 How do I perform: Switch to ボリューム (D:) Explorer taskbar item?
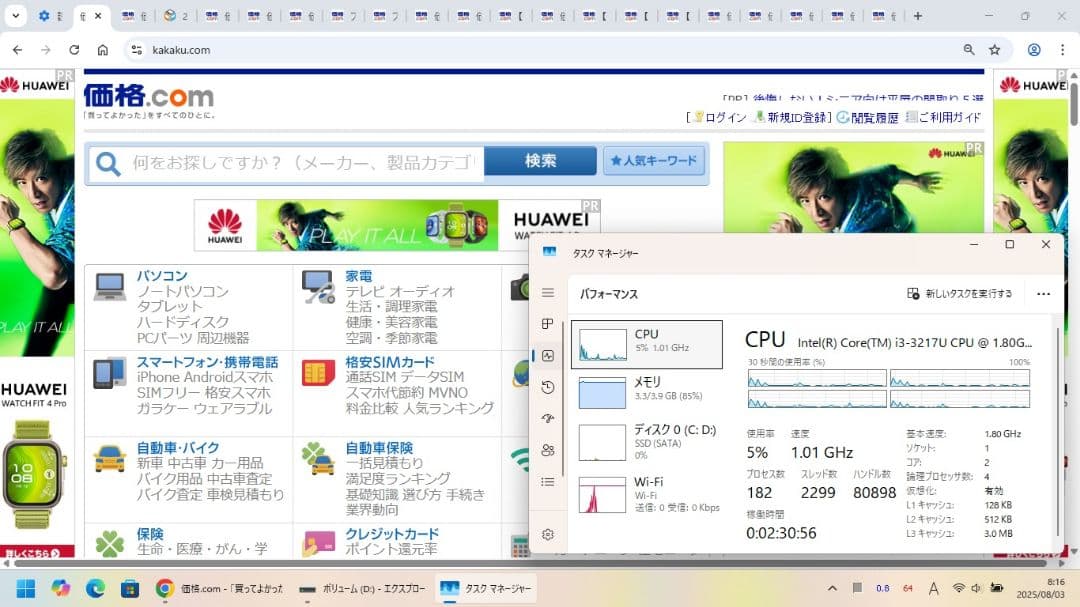click(362, 588)
